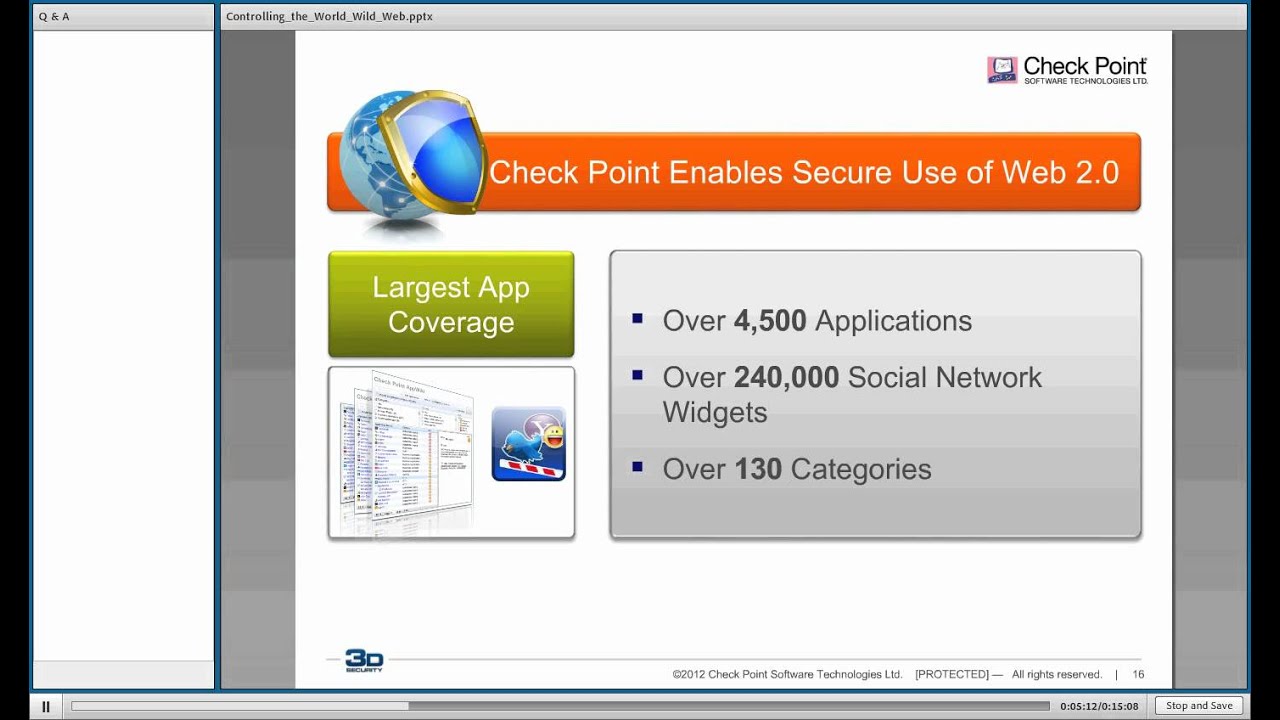Pause the webinar playback

point(45,706)
